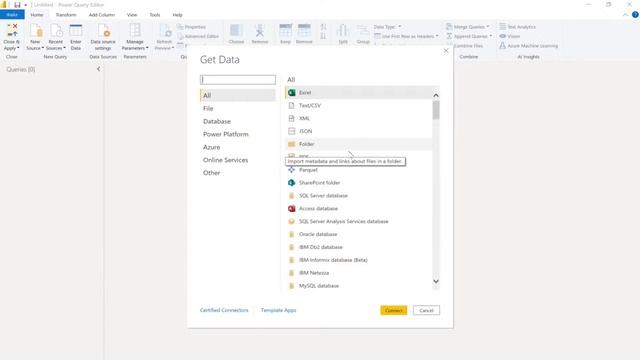Choose the Folder connector icon
This screenshot has height=360, width=640.
pyautogui.click(x=291, y=144)
